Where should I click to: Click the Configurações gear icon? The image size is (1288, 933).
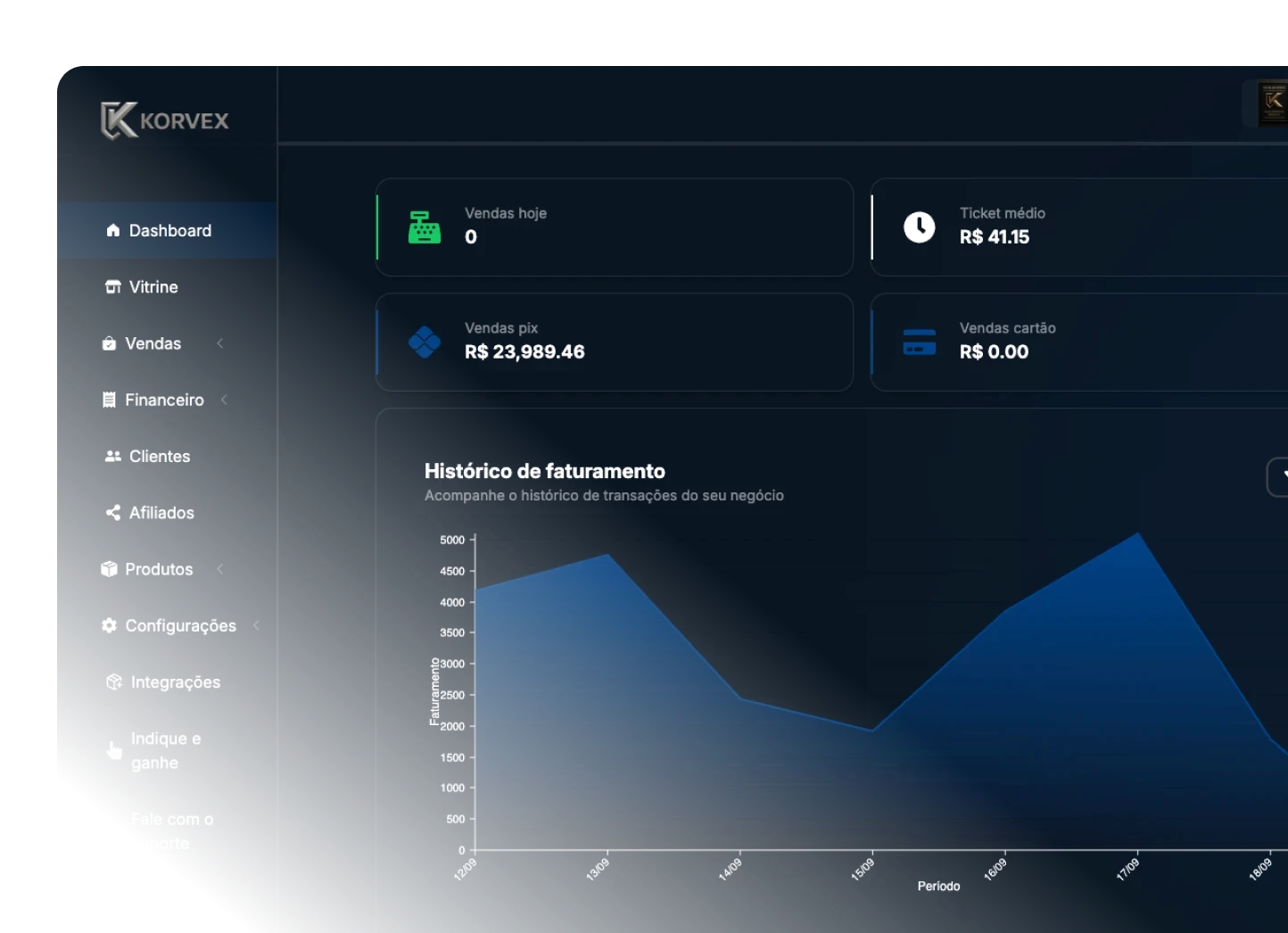[109, 625]
